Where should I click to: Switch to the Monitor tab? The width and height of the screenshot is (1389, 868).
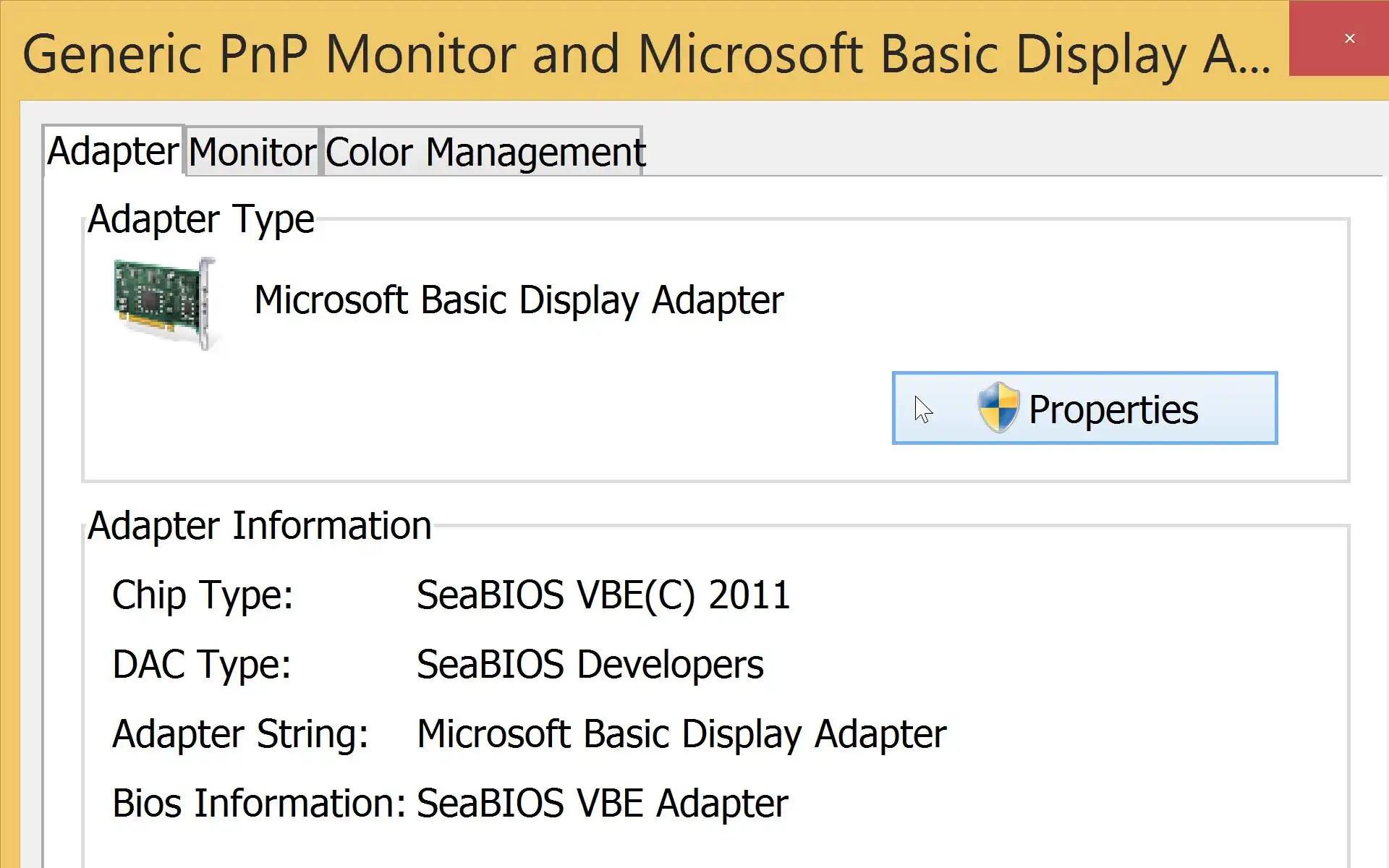coord(252,152)
